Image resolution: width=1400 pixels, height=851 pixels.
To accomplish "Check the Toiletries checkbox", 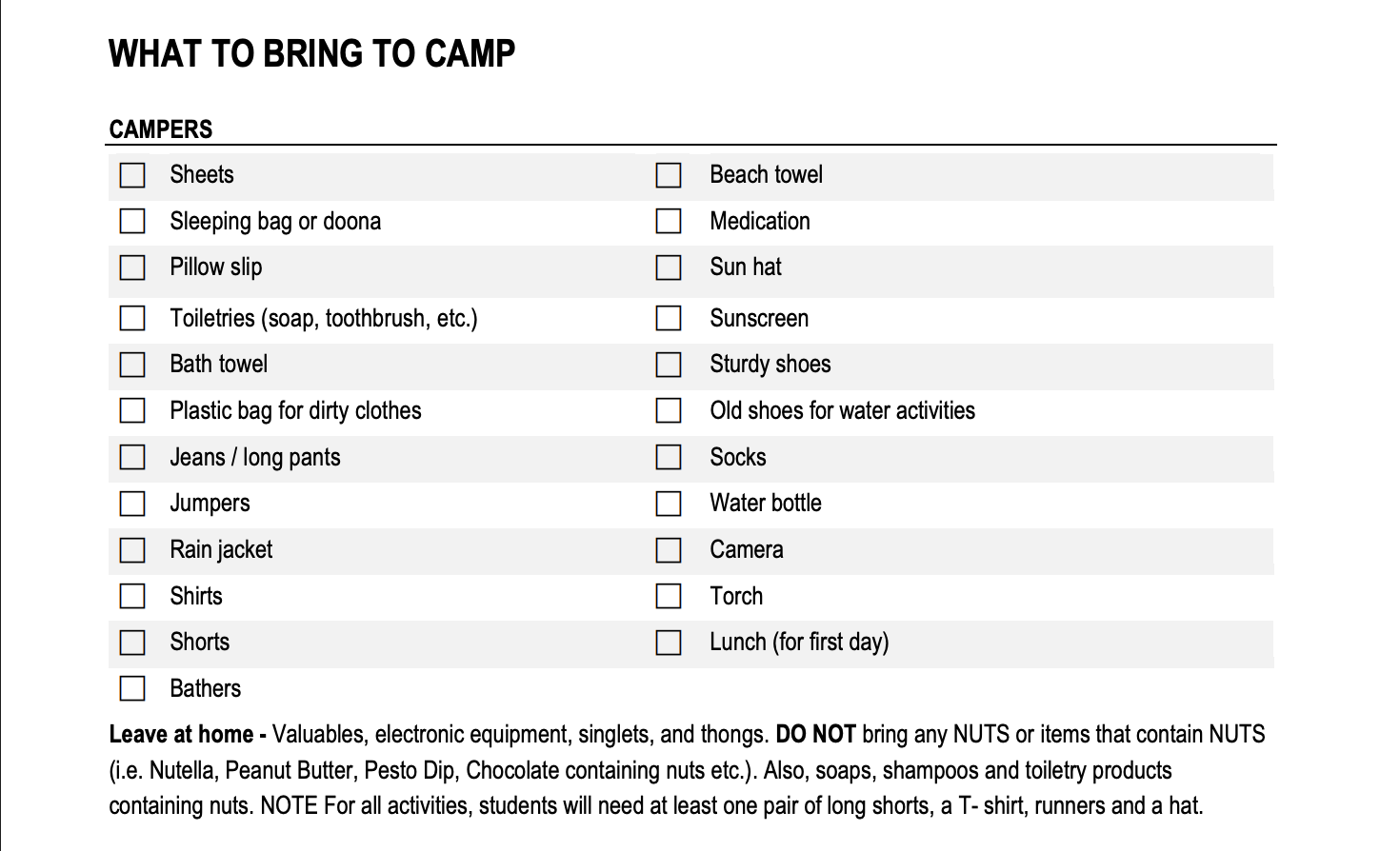I will [132, 318].
